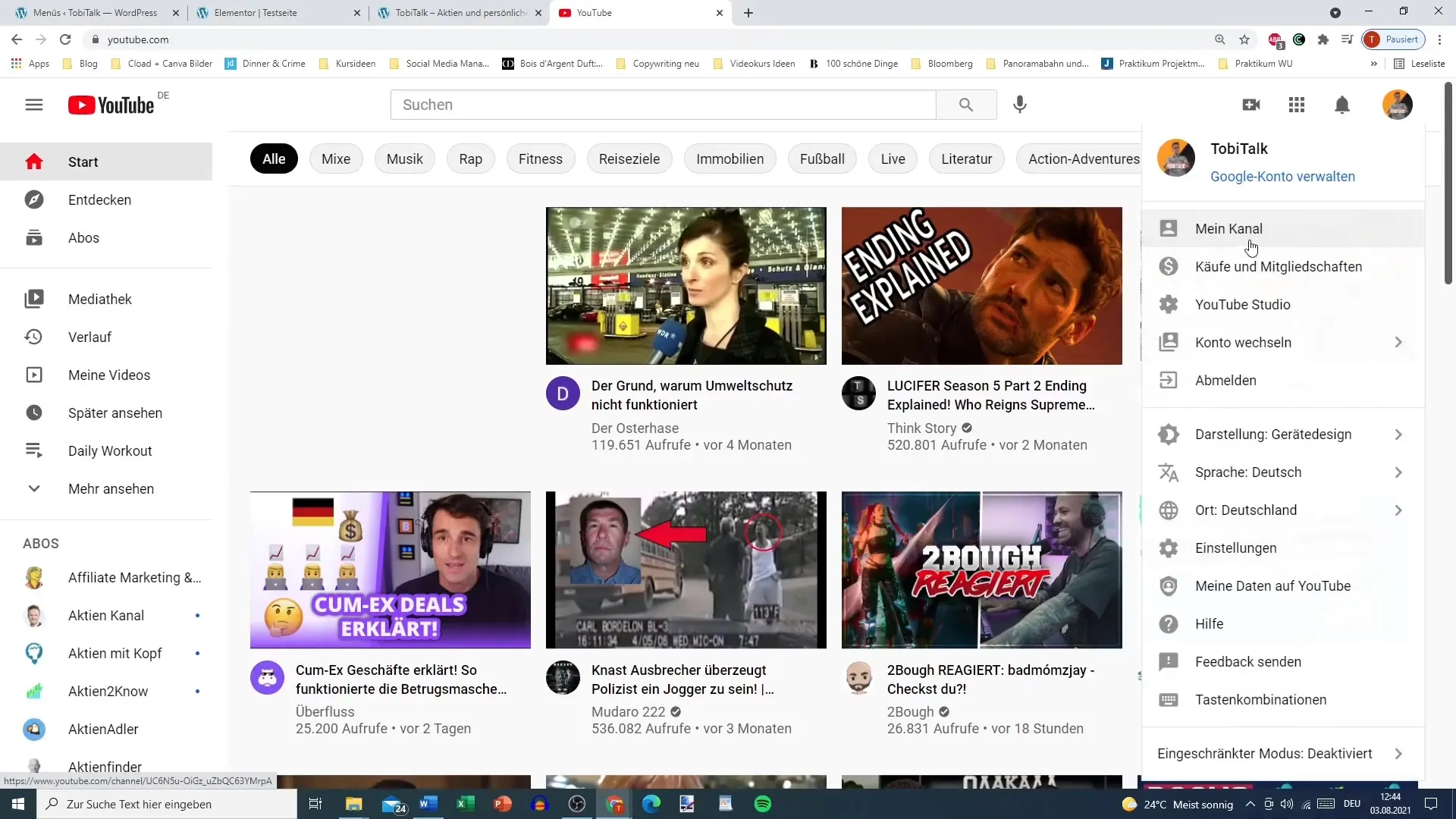Open Lucifer Ending Explained thumbnail
The height and width of the screenshot is (819, 1456).
click(x=982, y=286)
